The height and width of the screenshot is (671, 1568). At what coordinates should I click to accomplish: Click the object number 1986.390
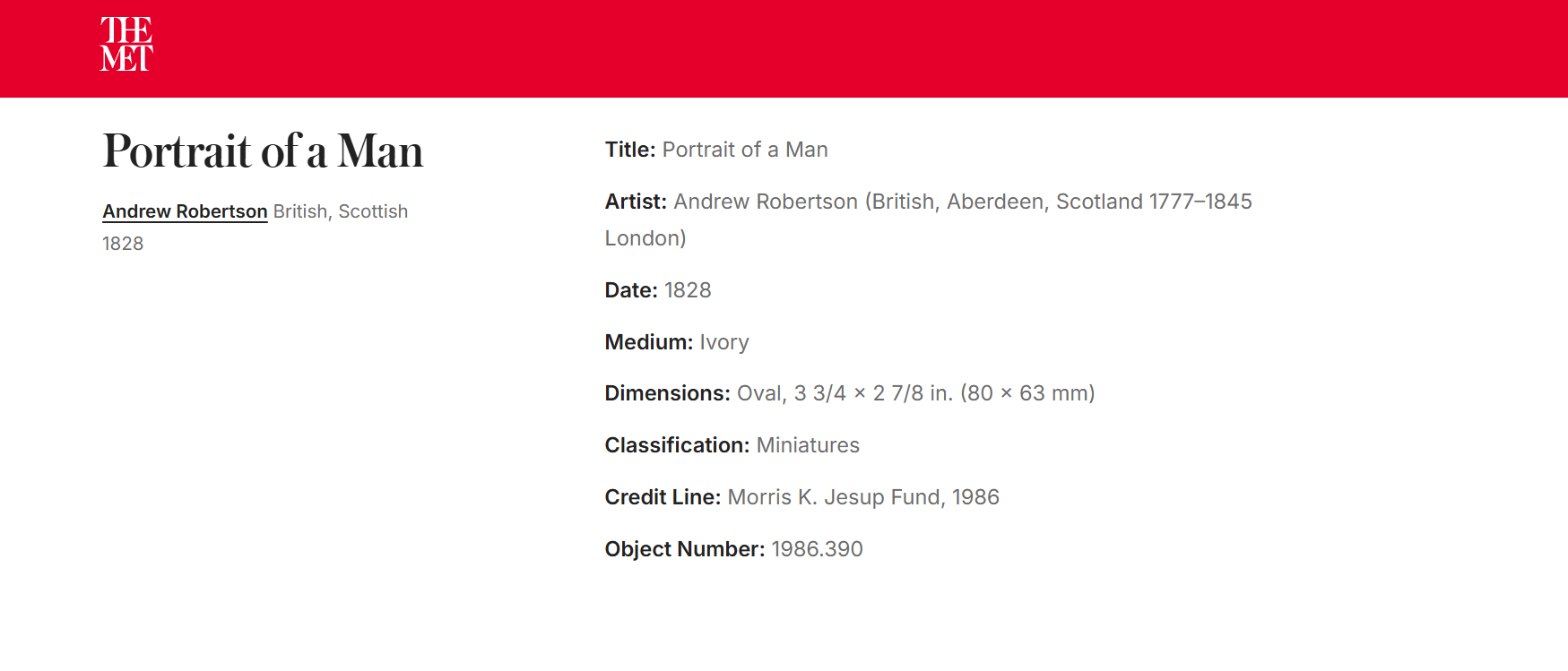coord(817,549)
